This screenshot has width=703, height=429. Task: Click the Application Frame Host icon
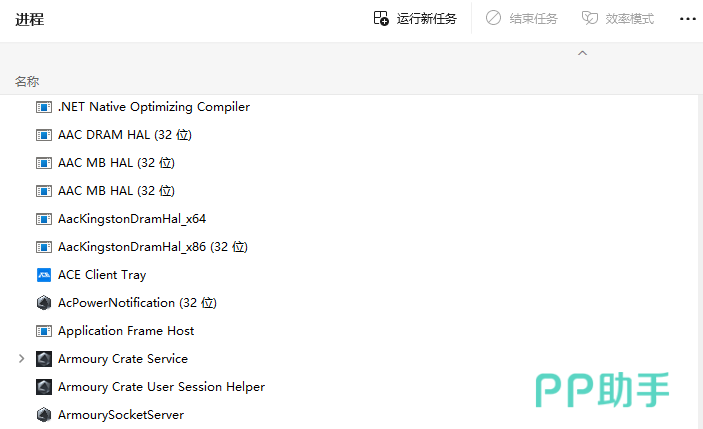click(x=44, y=331)
